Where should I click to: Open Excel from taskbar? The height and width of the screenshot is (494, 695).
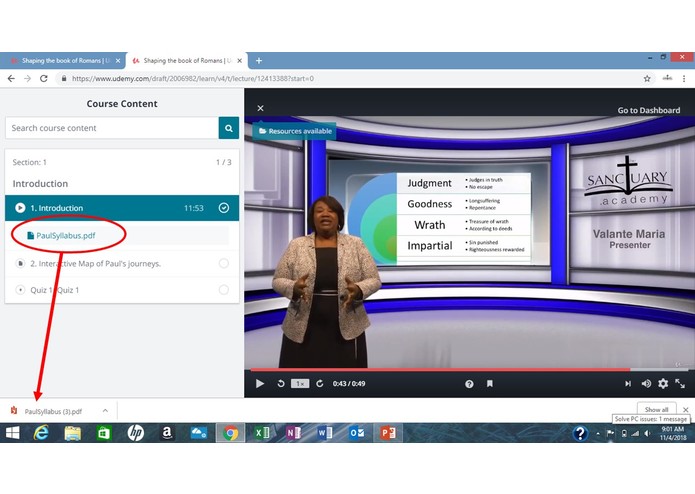pos(262,433)
